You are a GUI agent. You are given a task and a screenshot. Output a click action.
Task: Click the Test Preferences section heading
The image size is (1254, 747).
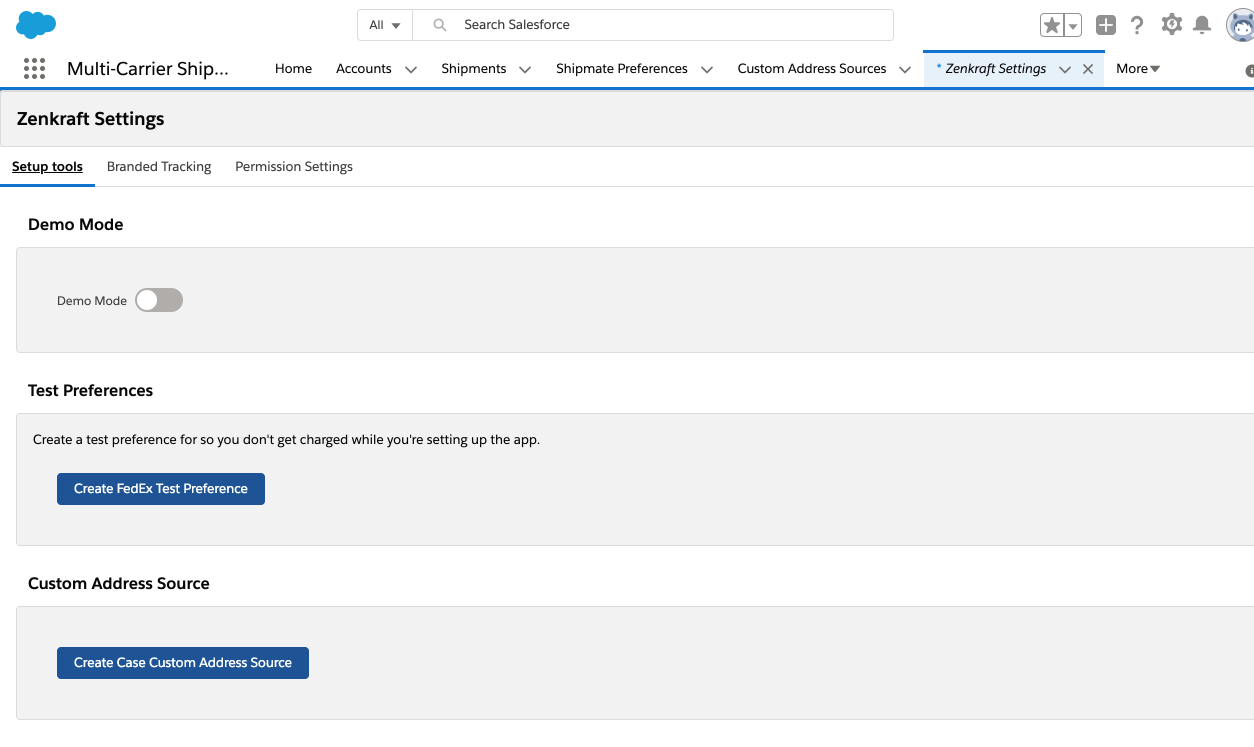[x=91, y=391]
